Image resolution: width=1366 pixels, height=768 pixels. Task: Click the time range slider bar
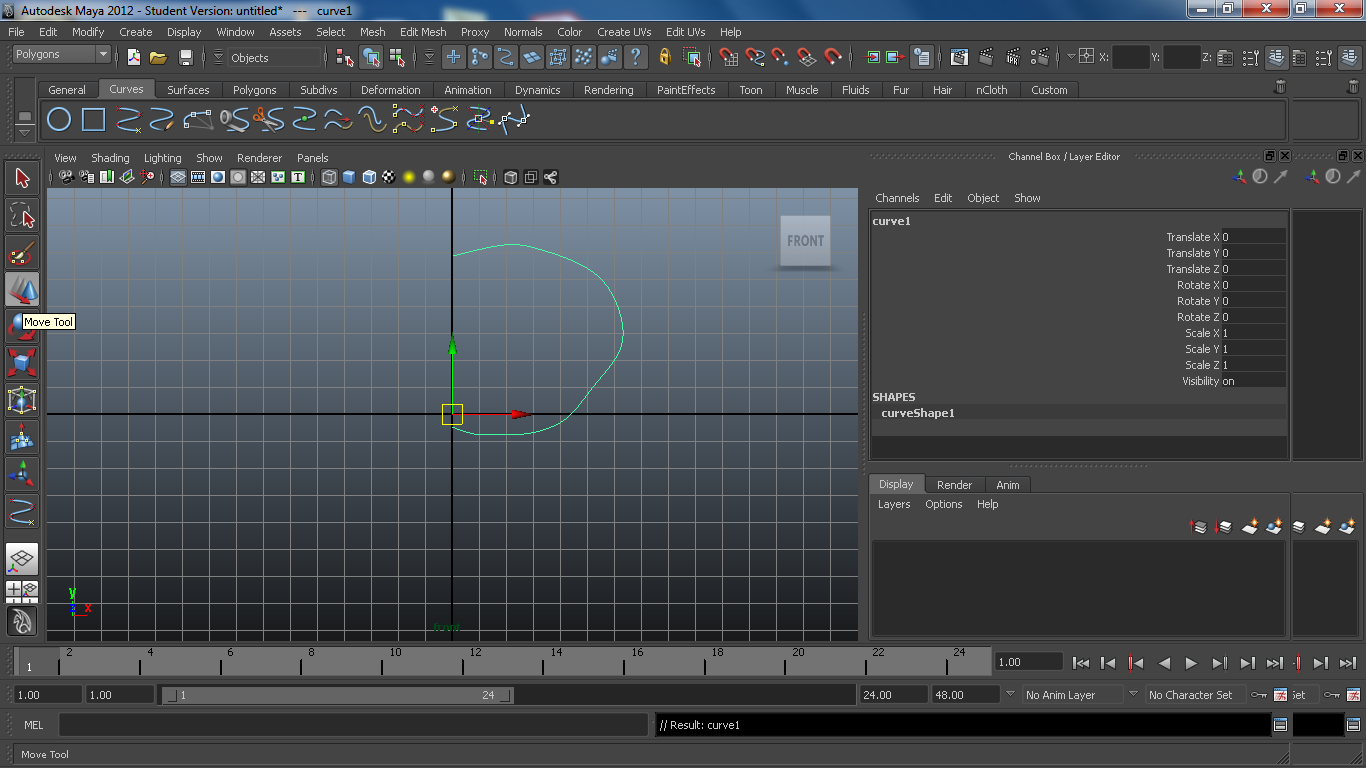338,695
